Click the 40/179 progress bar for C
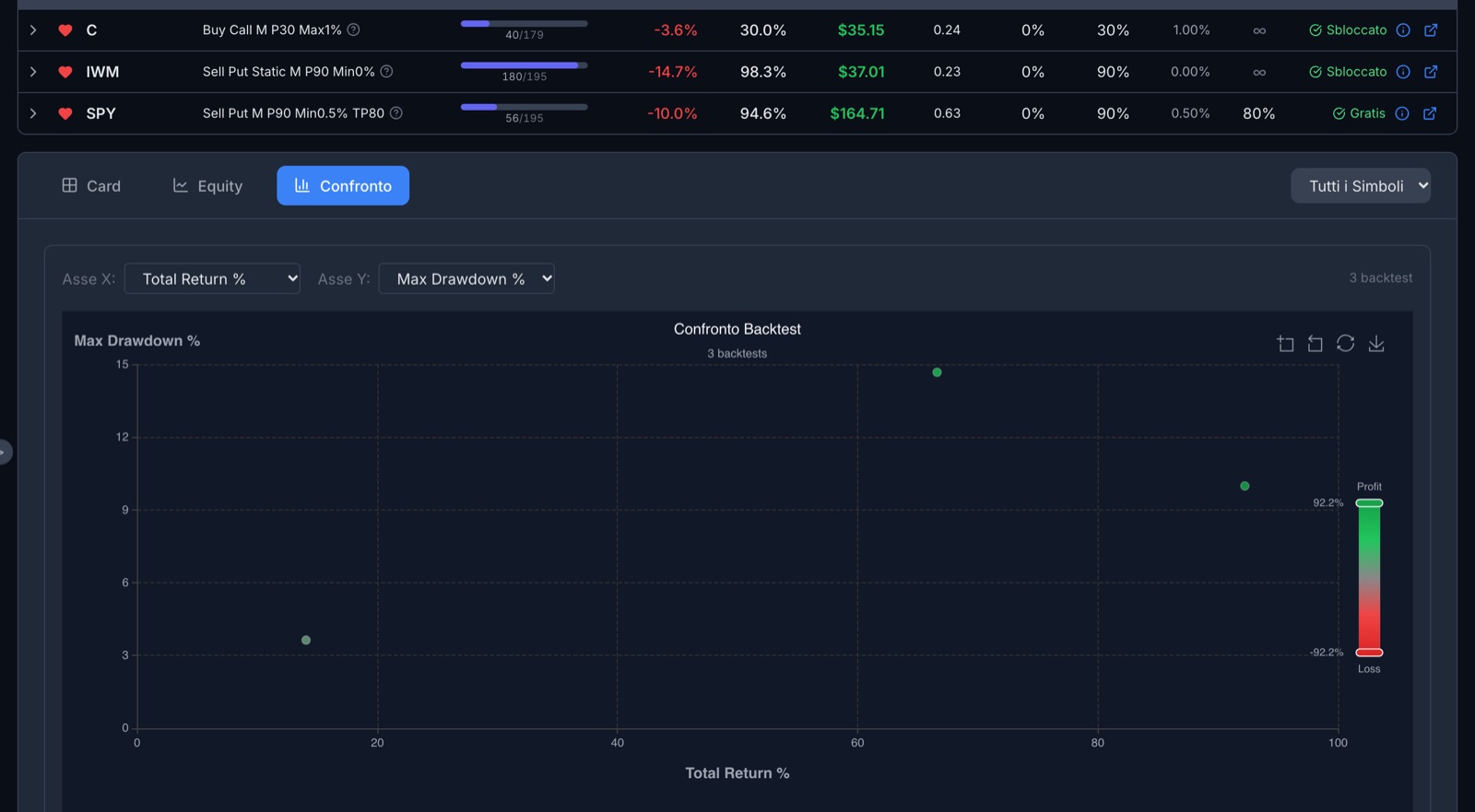Image resolution: width=1475 pixels, height=812 pixels. coord(524,24)
